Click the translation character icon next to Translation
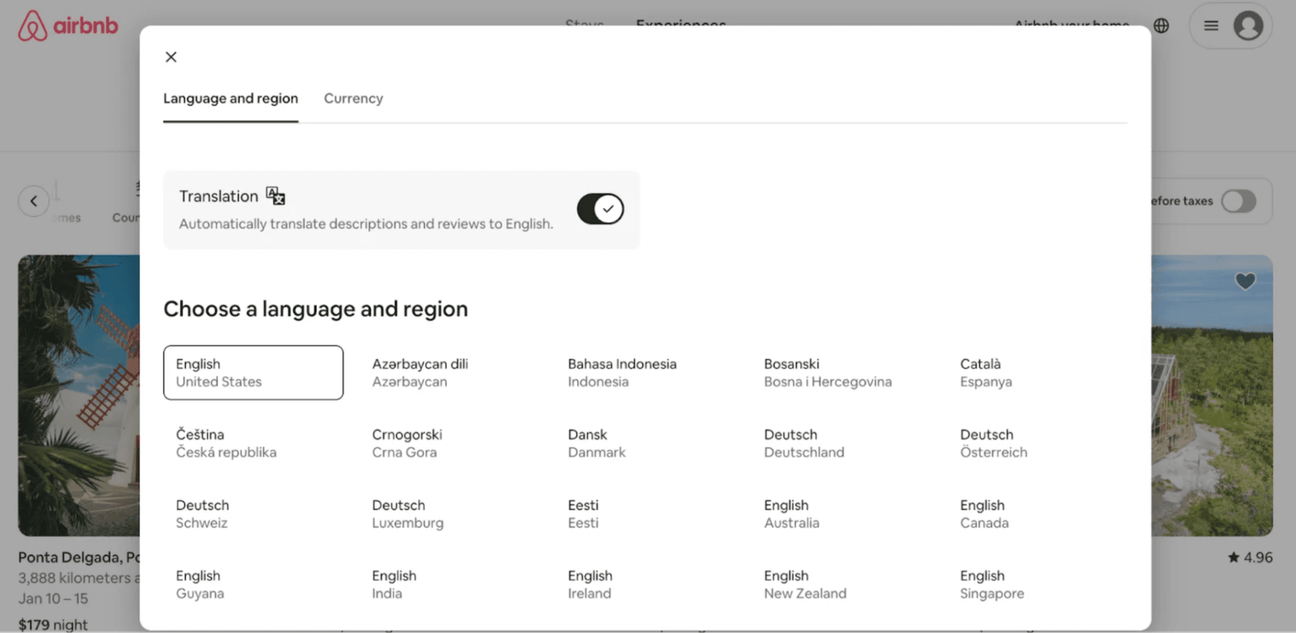Image resolution: width=1296 pixels, height=633 pixels. click(274, 195)
